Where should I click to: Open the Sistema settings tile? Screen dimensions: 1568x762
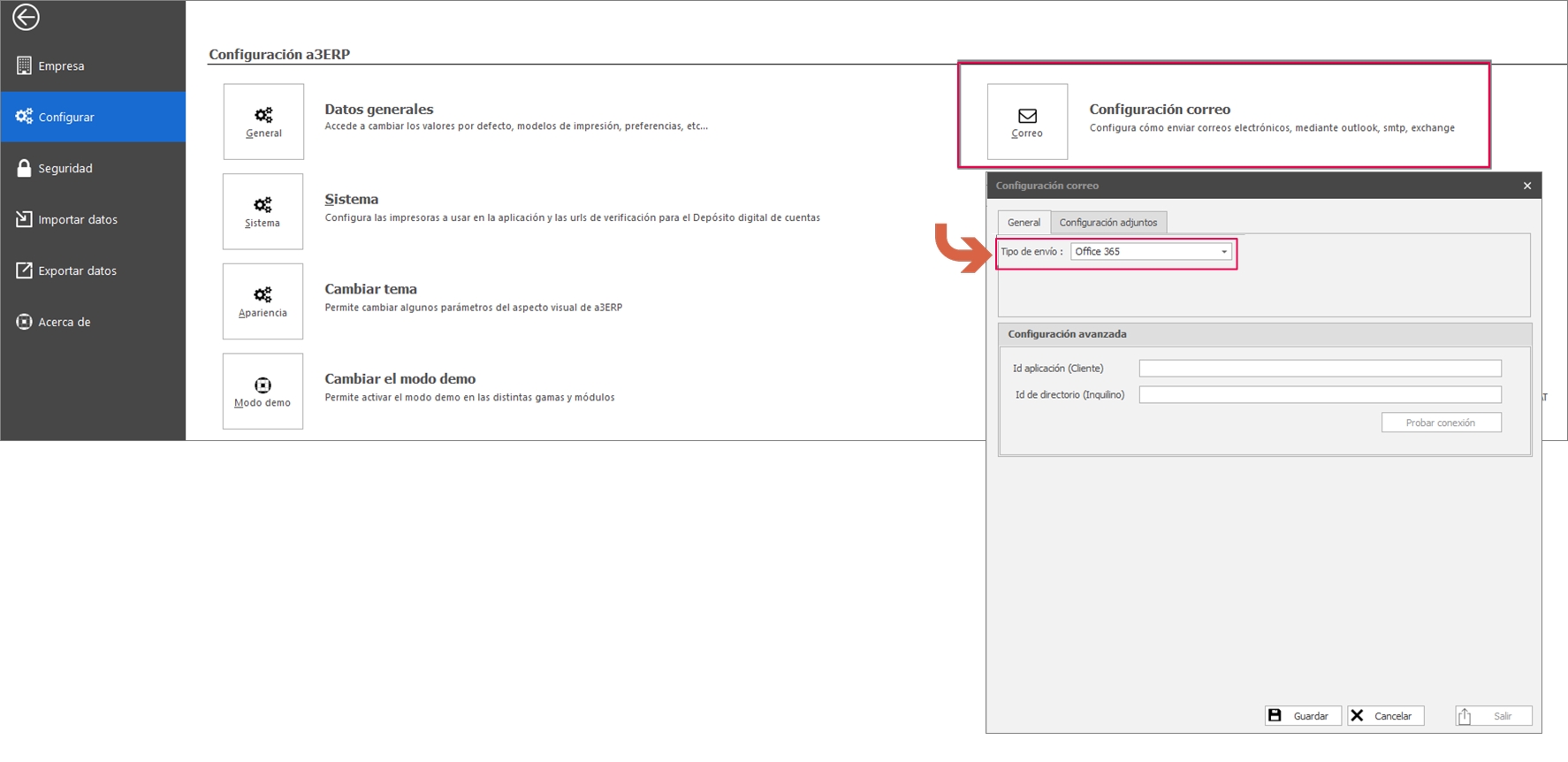263,211
